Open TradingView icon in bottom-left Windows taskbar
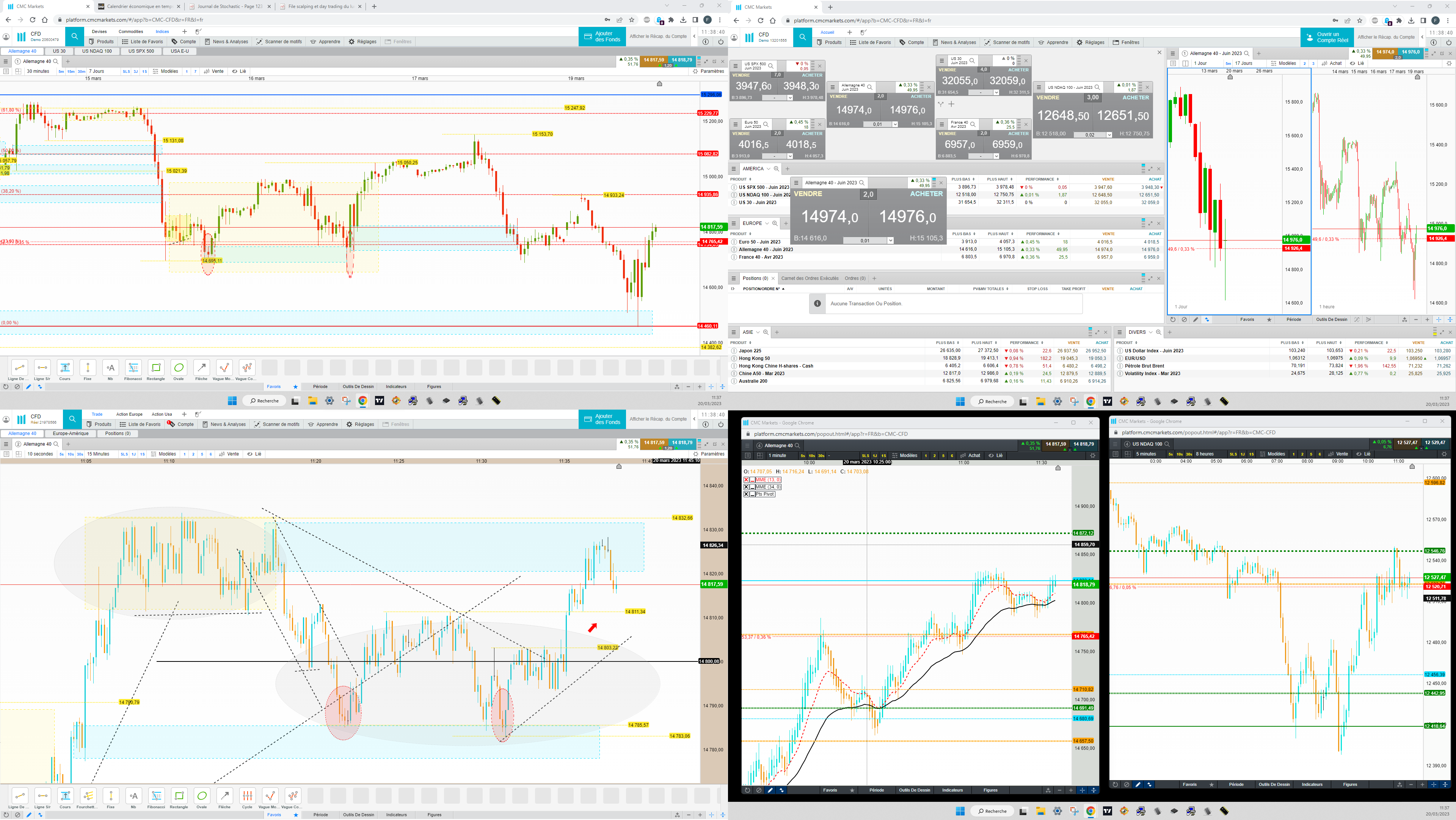1456x820 pixels. [379, 401]
